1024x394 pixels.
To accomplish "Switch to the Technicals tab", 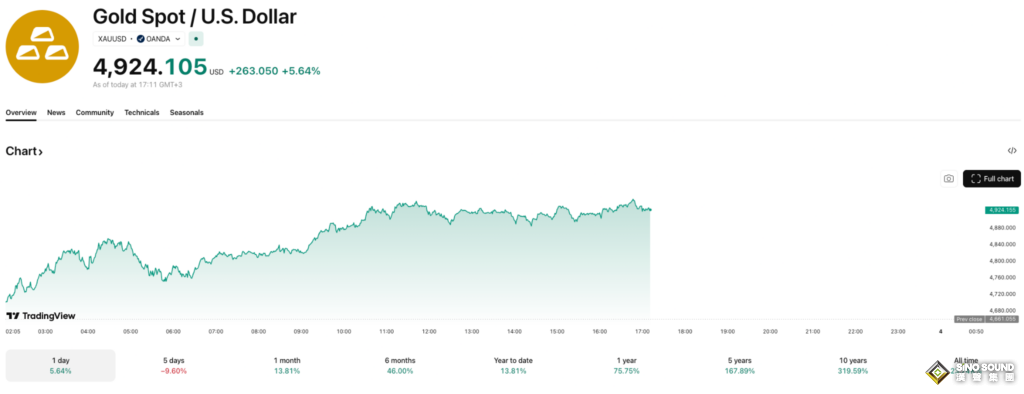I will pyautogui.click(x=142, y=112).
